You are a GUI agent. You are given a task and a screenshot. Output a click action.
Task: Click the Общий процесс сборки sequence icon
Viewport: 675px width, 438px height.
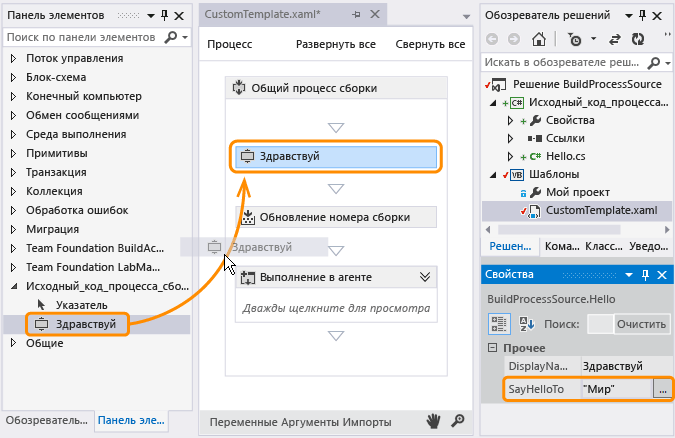(239, 87)
